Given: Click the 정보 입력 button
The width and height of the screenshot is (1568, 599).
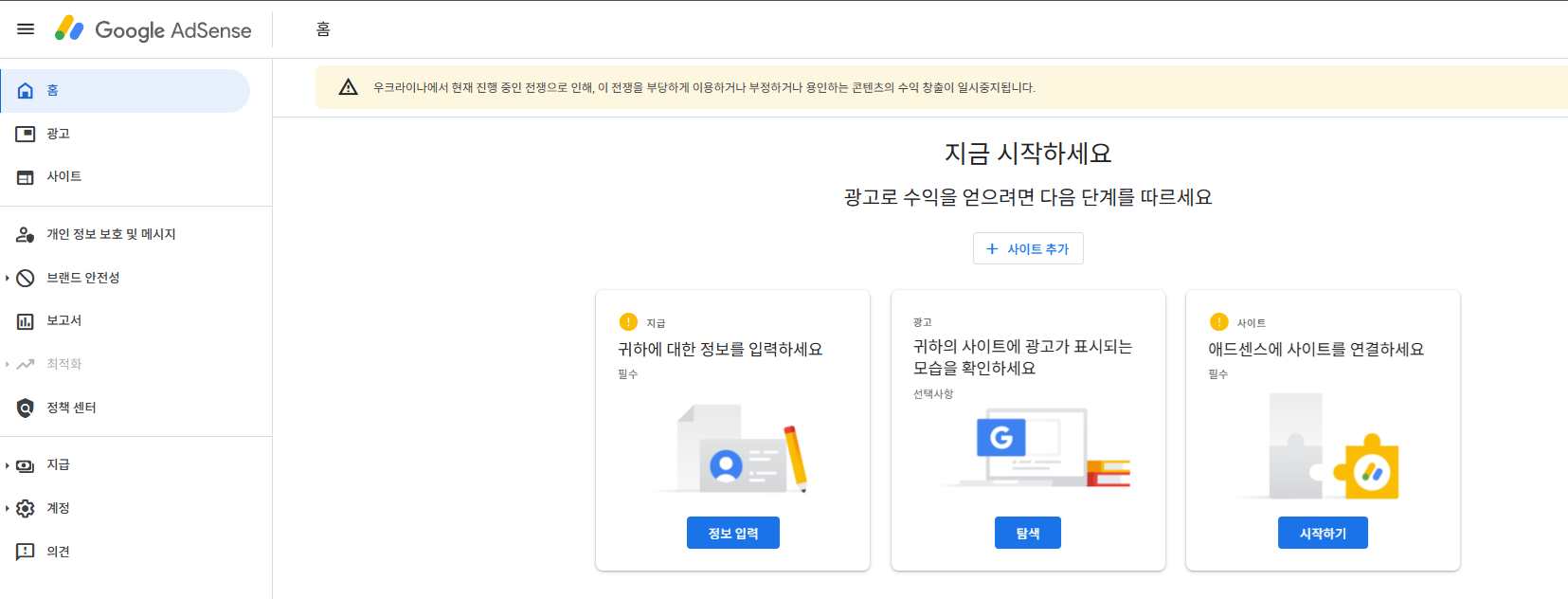Looking at the screenshot, I should pyautogui.click(x=733, y=533).
